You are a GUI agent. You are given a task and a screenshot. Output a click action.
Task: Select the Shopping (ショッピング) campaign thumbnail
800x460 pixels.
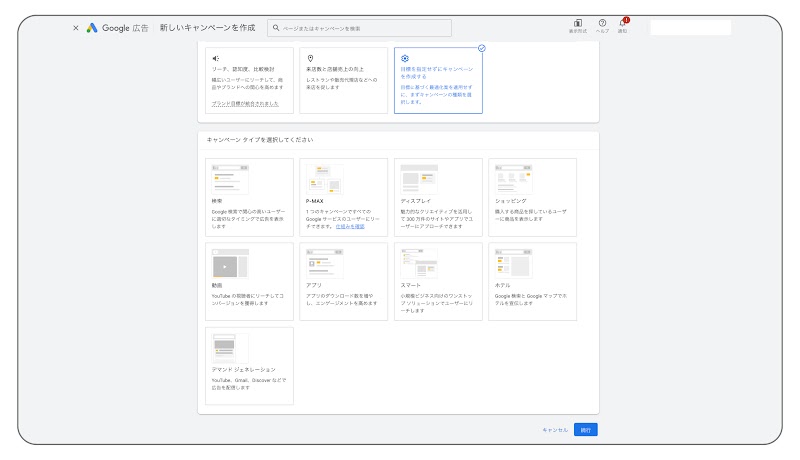pos(514,179)
